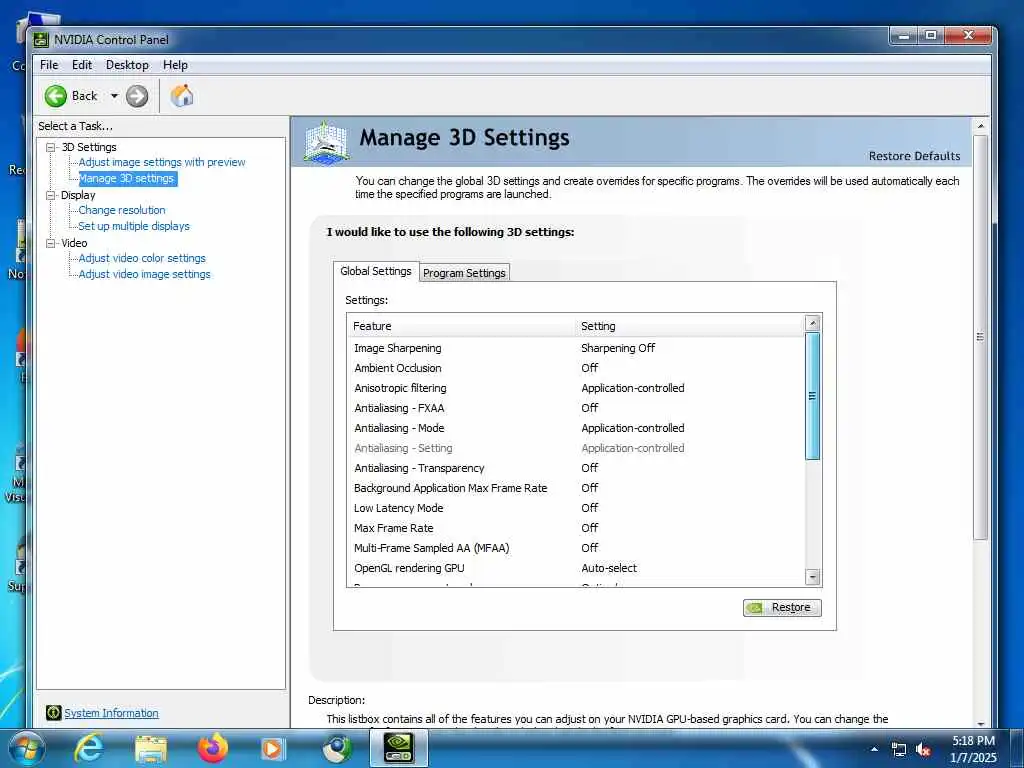Select Background Application Max Frame Rate row
This screenshot has height=768, width=1024.
click(576, 488)
